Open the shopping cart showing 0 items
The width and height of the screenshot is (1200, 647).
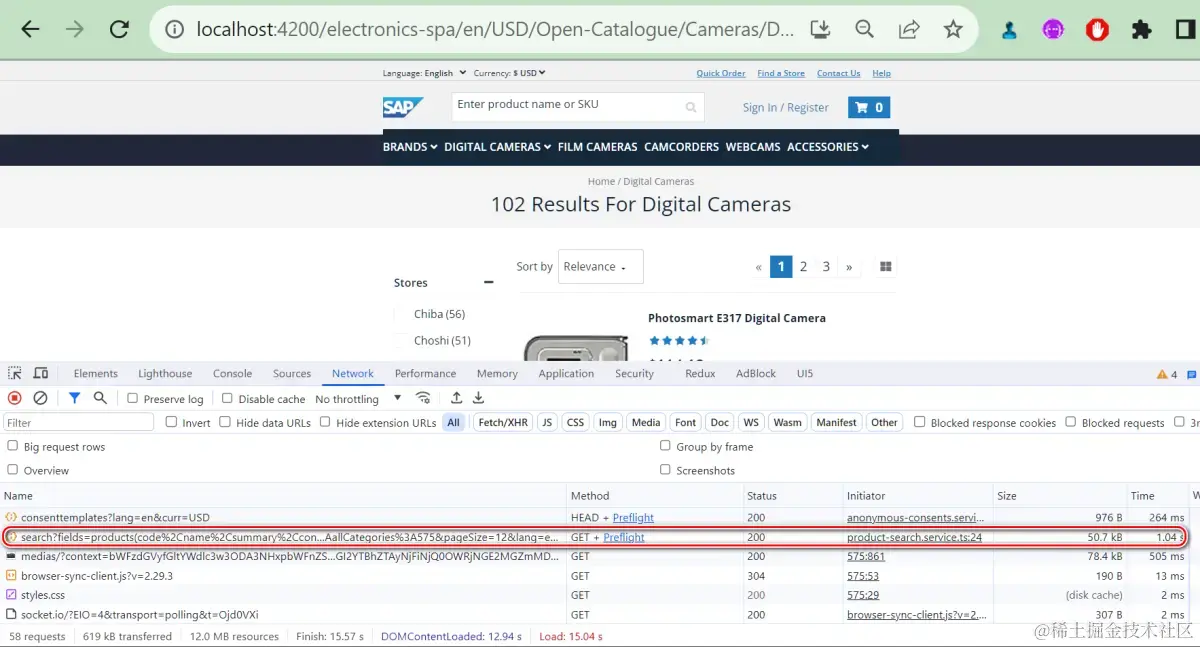click(869, 107)
